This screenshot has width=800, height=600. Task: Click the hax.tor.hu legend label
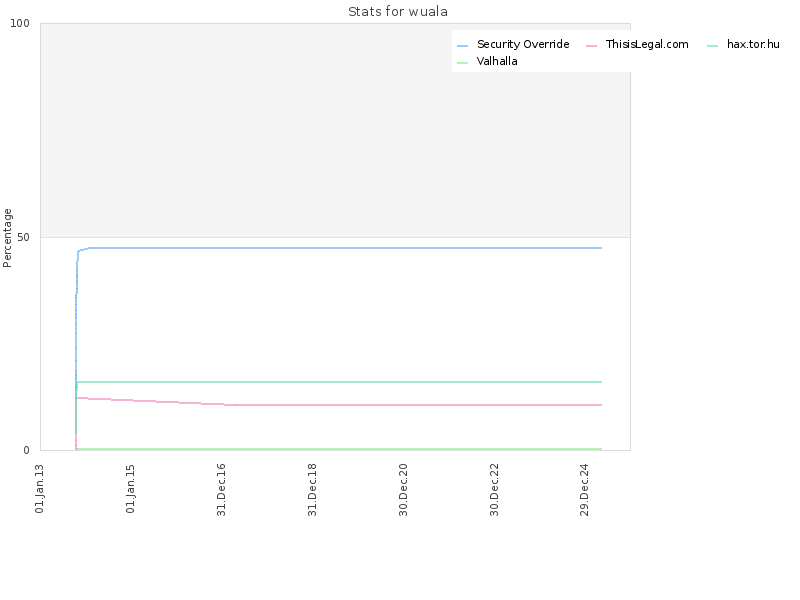[x=753, y=44]
